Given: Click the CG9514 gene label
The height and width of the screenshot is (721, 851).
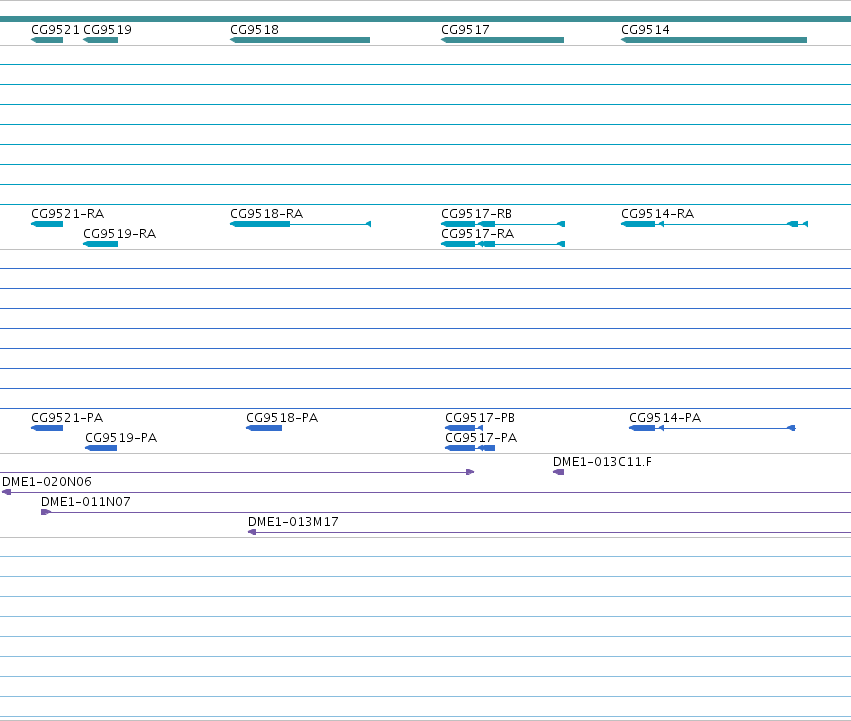Looking at the screenshot, I should pos(645,30).
